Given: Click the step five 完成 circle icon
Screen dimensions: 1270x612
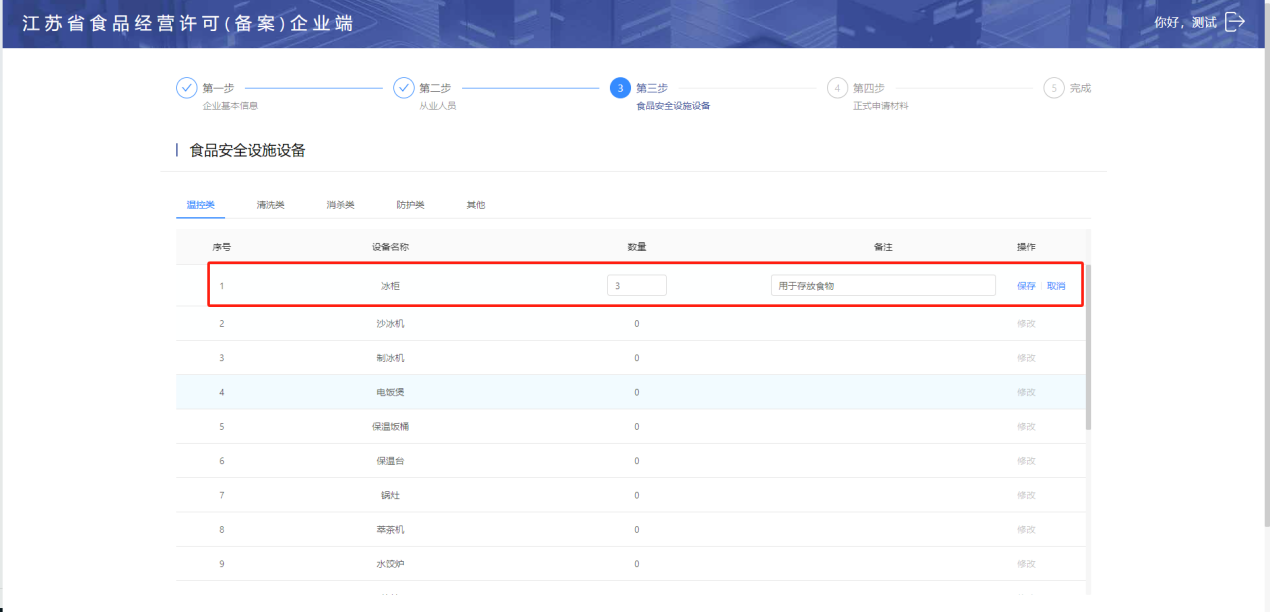Looking at the screenshot, I should [x=1054, y=88].
